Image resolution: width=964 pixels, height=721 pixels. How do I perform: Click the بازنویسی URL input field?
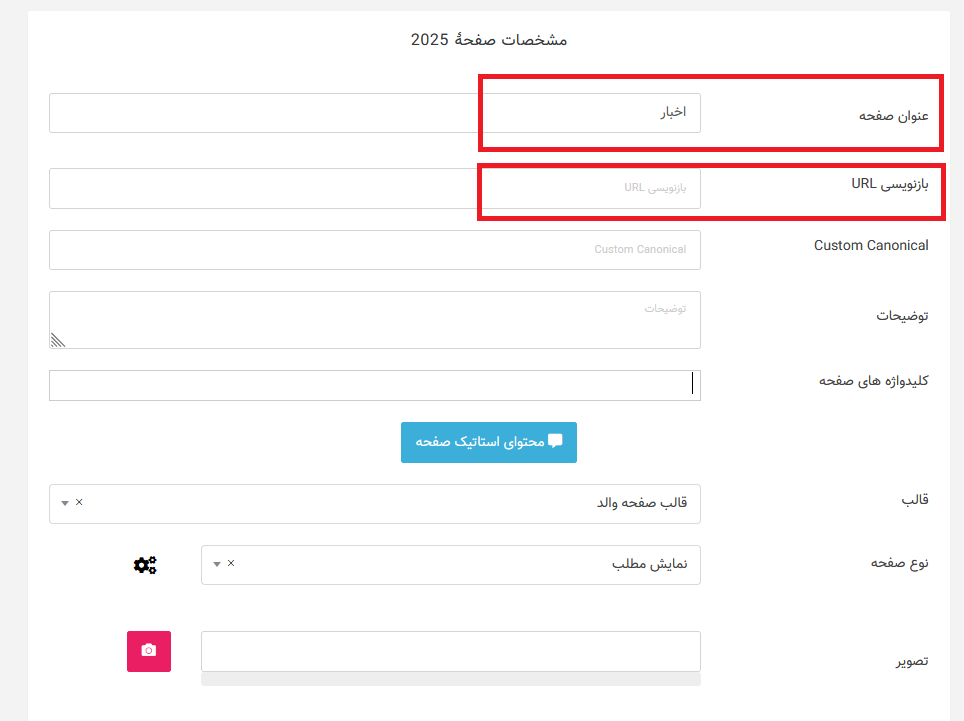pos(590,188)
